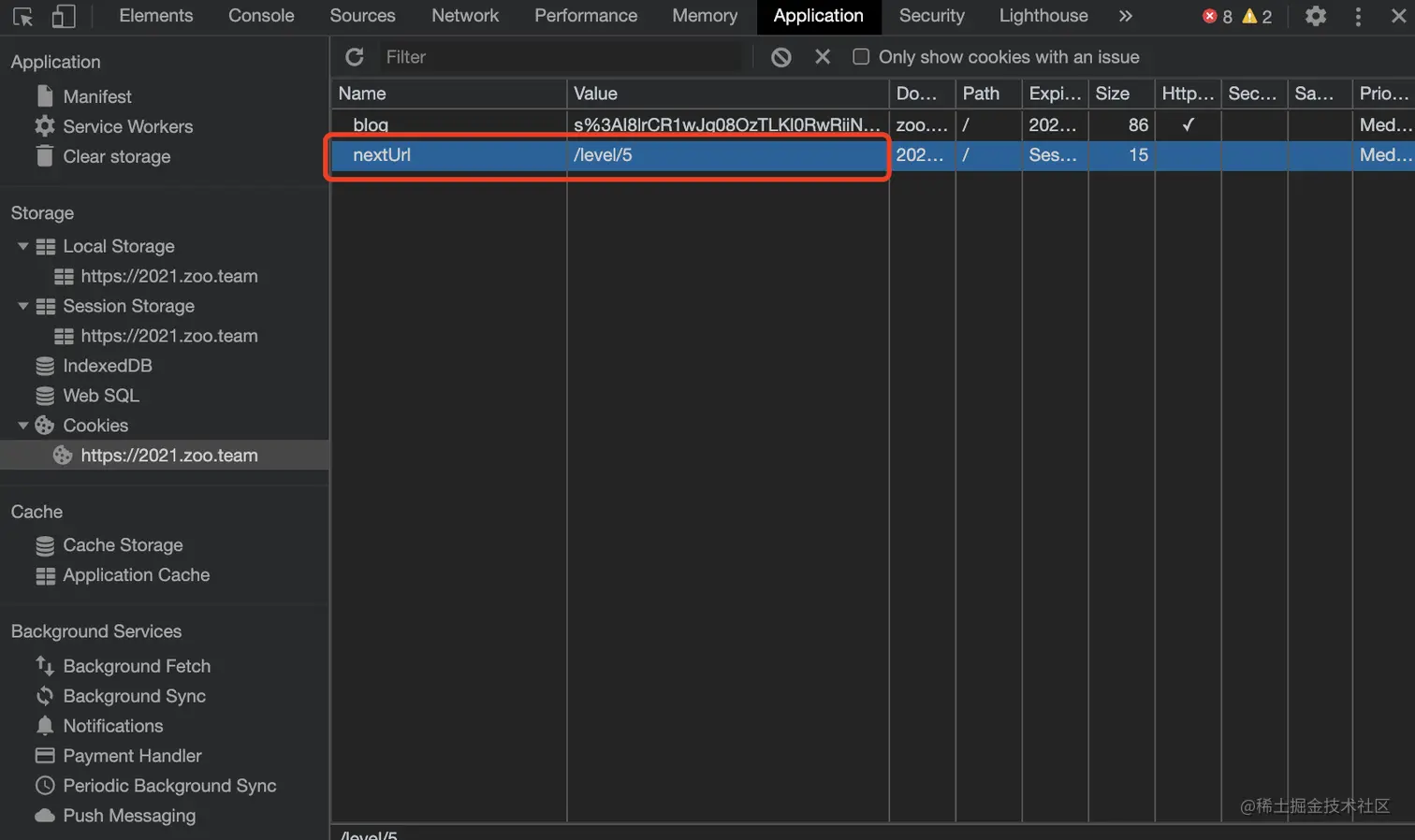This screenshot has height=840, width=1415.
Task: Open Periodic Background Sync service
Action: tap(169, 786)
